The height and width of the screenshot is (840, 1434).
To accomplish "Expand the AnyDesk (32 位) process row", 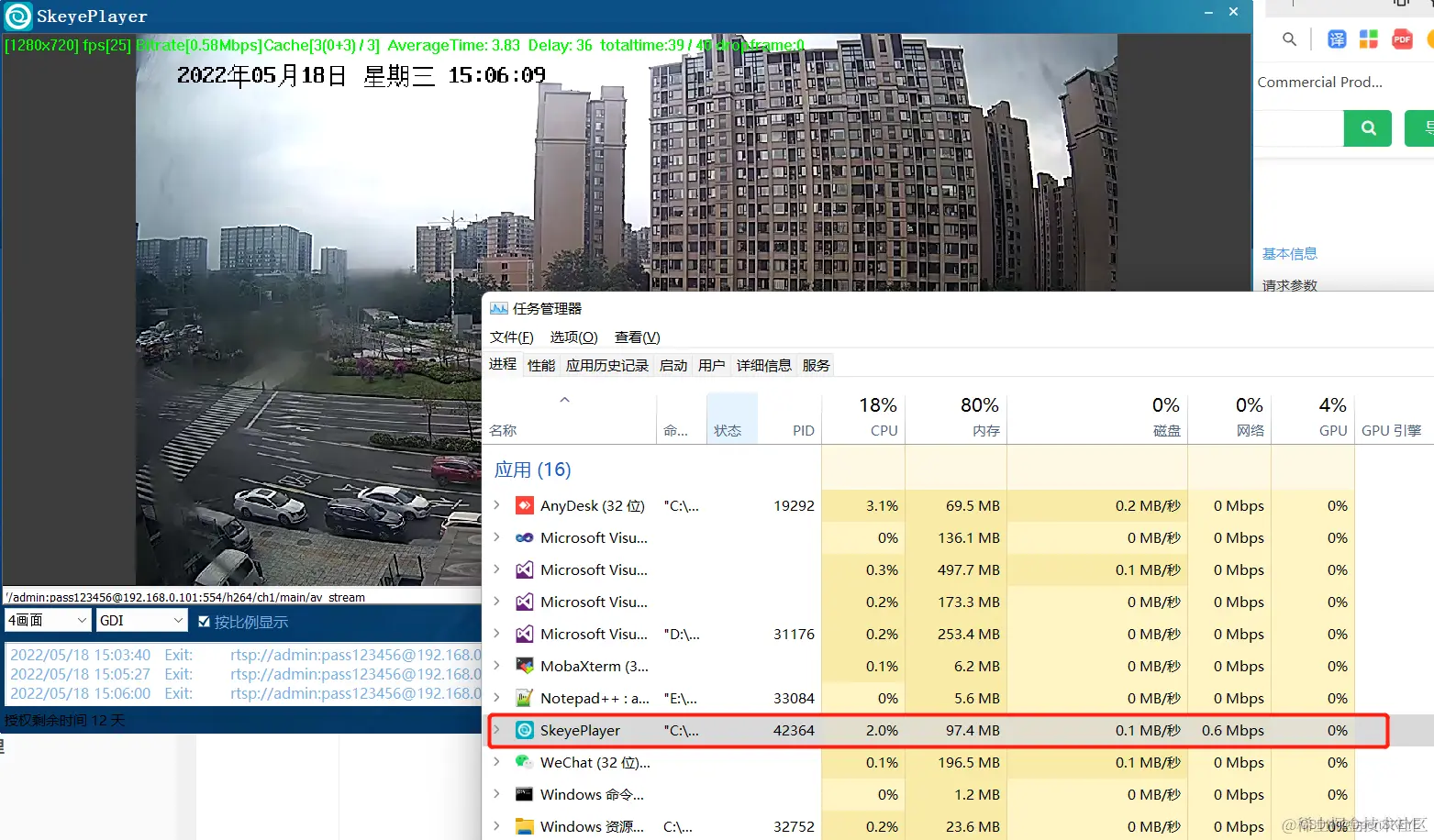I will (x=496, y=505).
